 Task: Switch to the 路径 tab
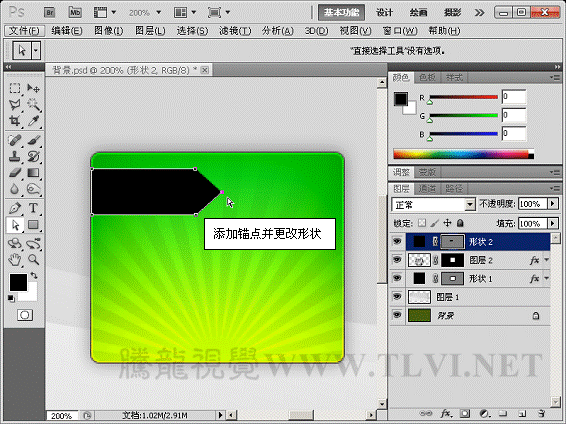coord(454,188)
